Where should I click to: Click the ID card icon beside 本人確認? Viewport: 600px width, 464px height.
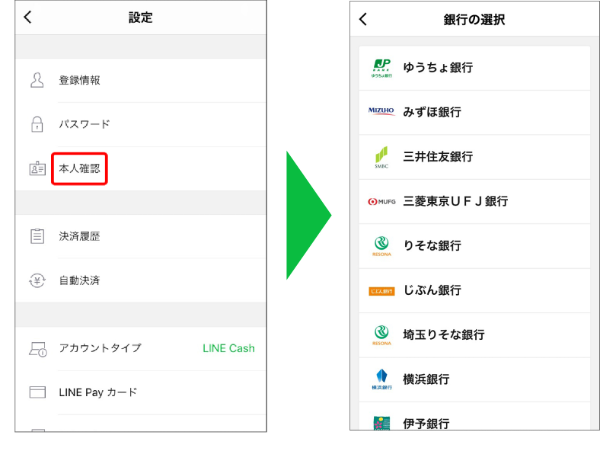(38, 168)
